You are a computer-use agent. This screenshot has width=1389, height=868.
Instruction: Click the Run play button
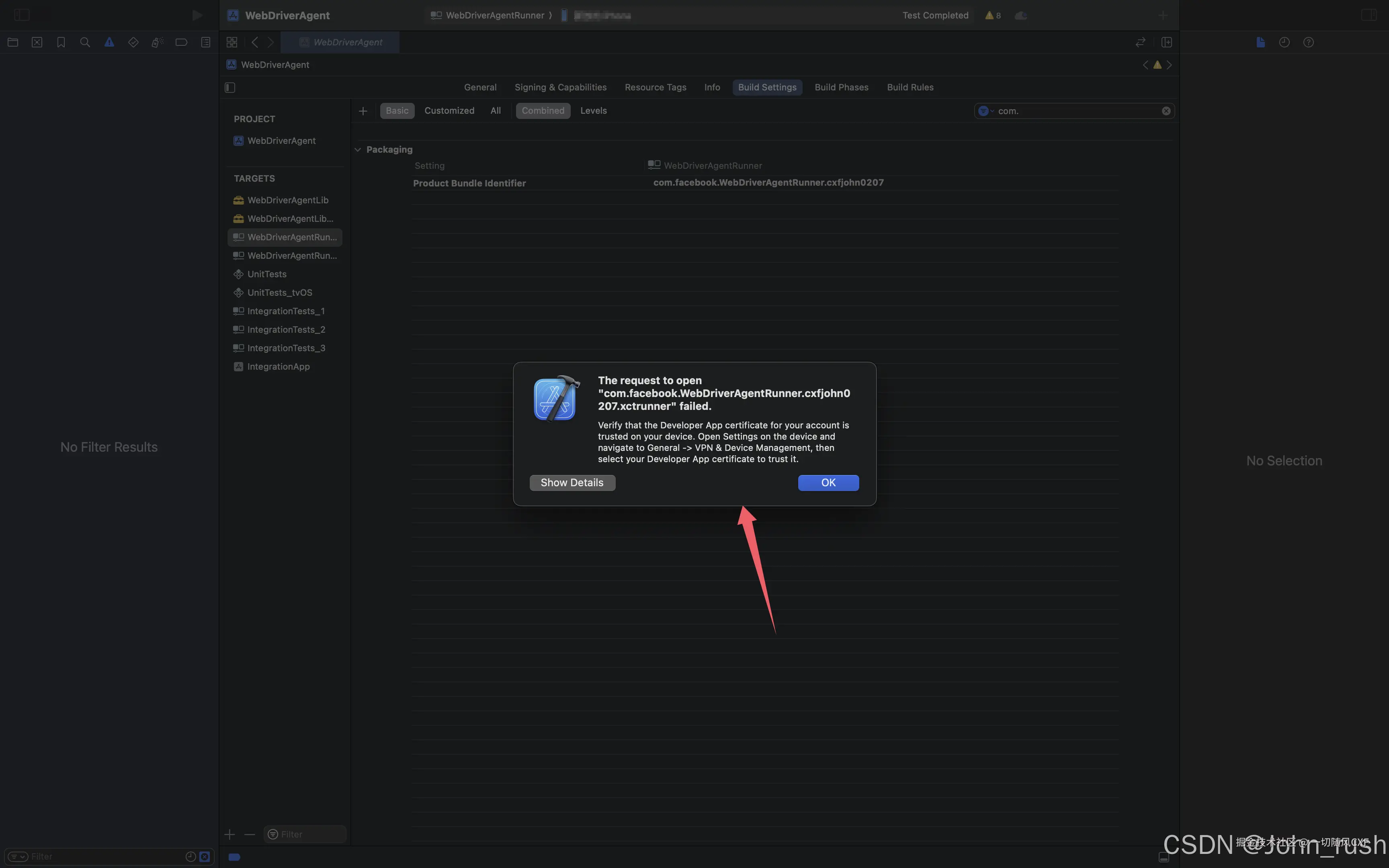[x=197, y=15]
